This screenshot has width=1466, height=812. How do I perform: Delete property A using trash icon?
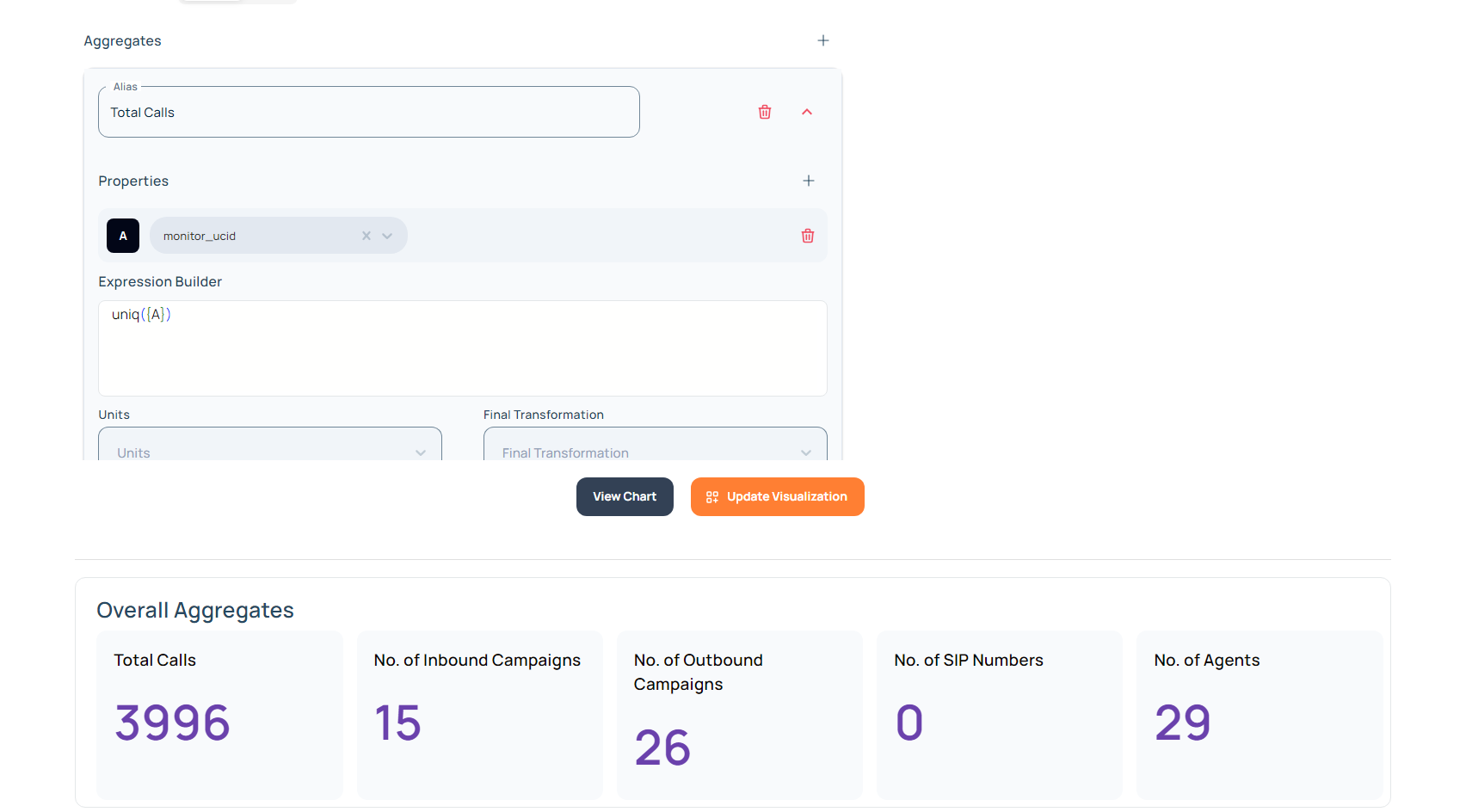807,236
